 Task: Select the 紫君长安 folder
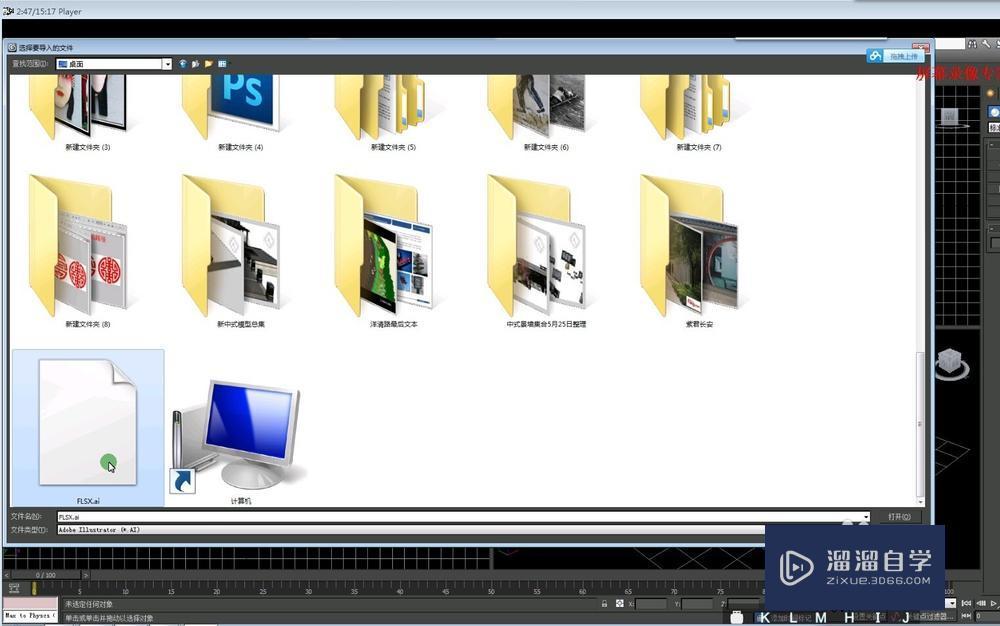point(699,251)
